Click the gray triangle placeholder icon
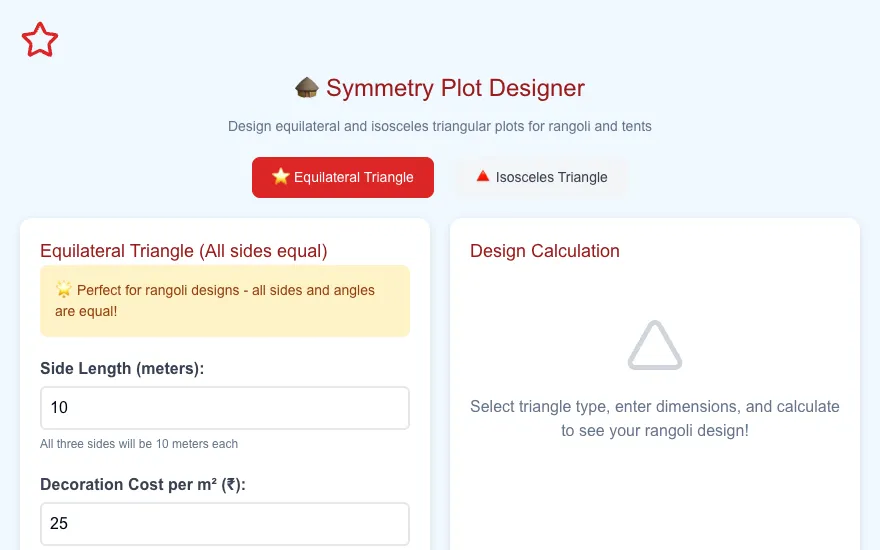The width and height of the screenshot is (880, 550). (655, 345)
